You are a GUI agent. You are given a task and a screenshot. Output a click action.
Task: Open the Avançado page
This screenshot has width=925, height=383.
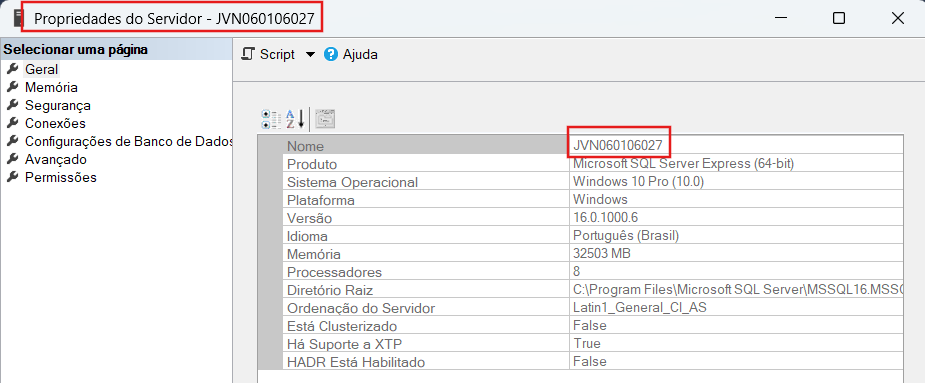pos(55,159)
